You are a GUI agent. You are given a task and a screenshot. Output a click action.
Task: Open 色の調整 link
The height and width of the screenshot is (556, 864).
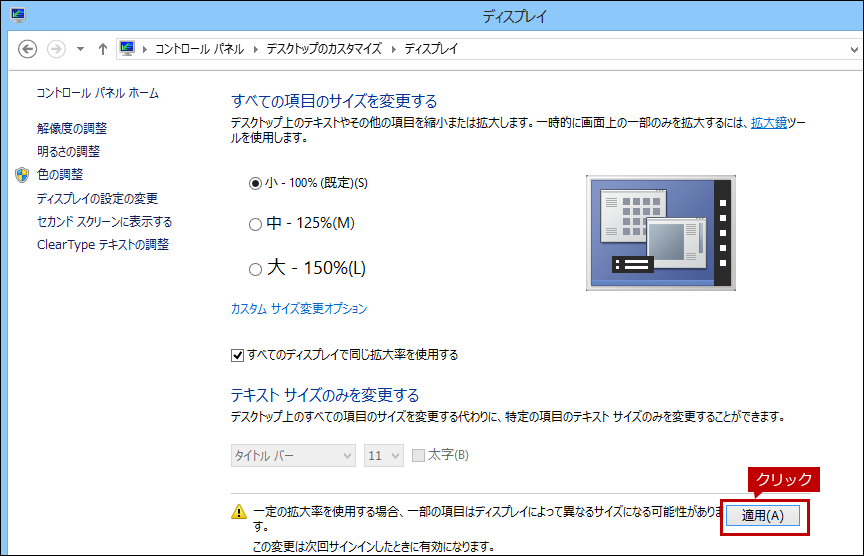click(x=60, y=175)
